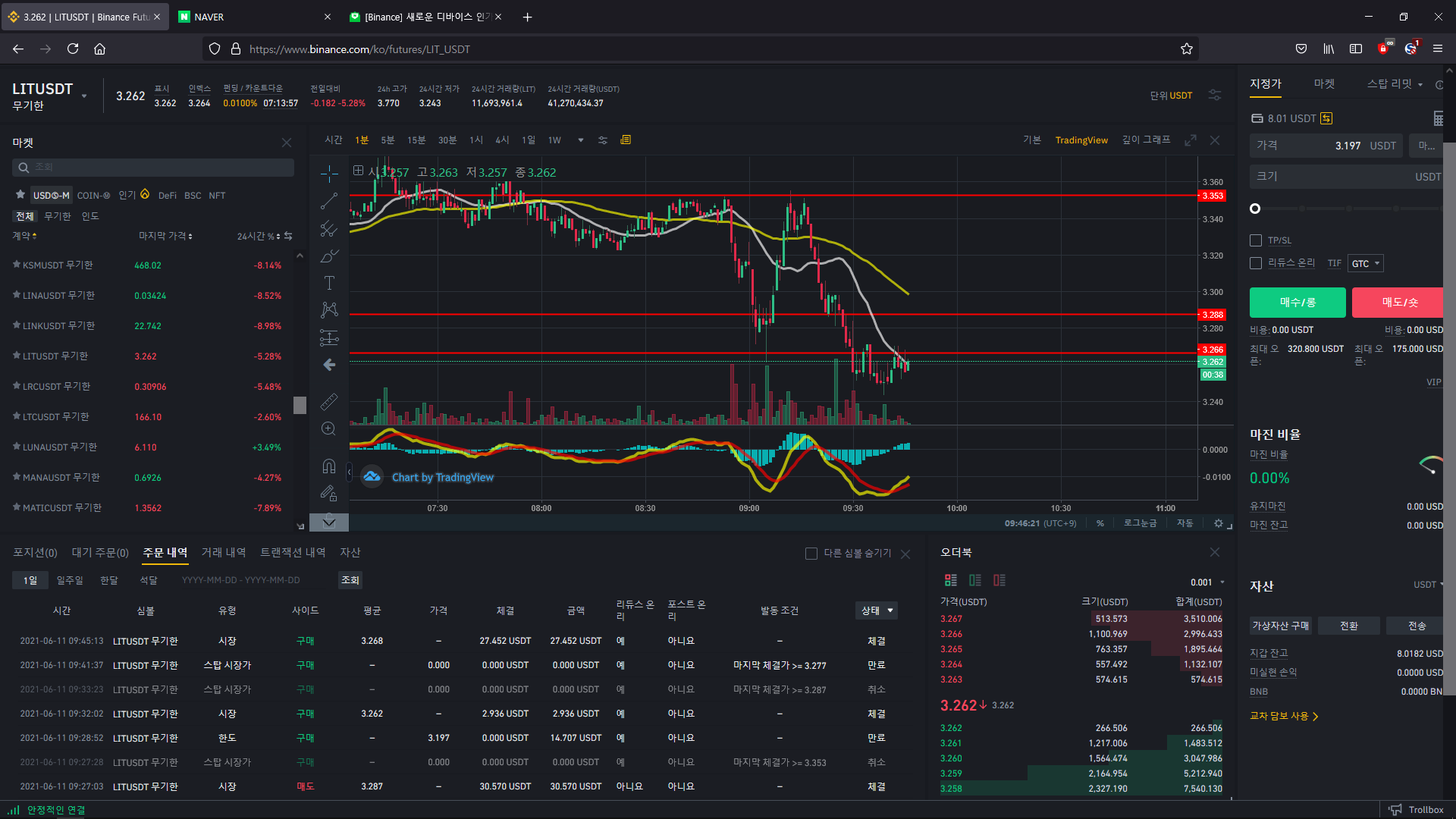
Task: Open chart indicators settings icon
Action: pos(603,140)
